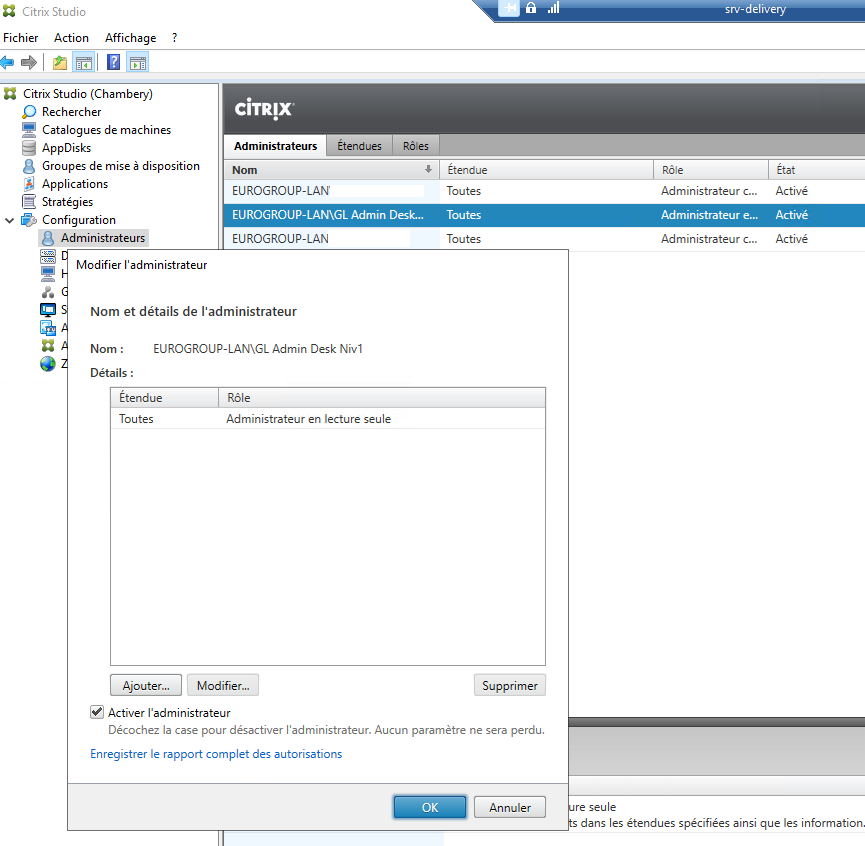Click the Ajouter... button
Viewport: 865px width, 846px height.
(x=146, y=686)
